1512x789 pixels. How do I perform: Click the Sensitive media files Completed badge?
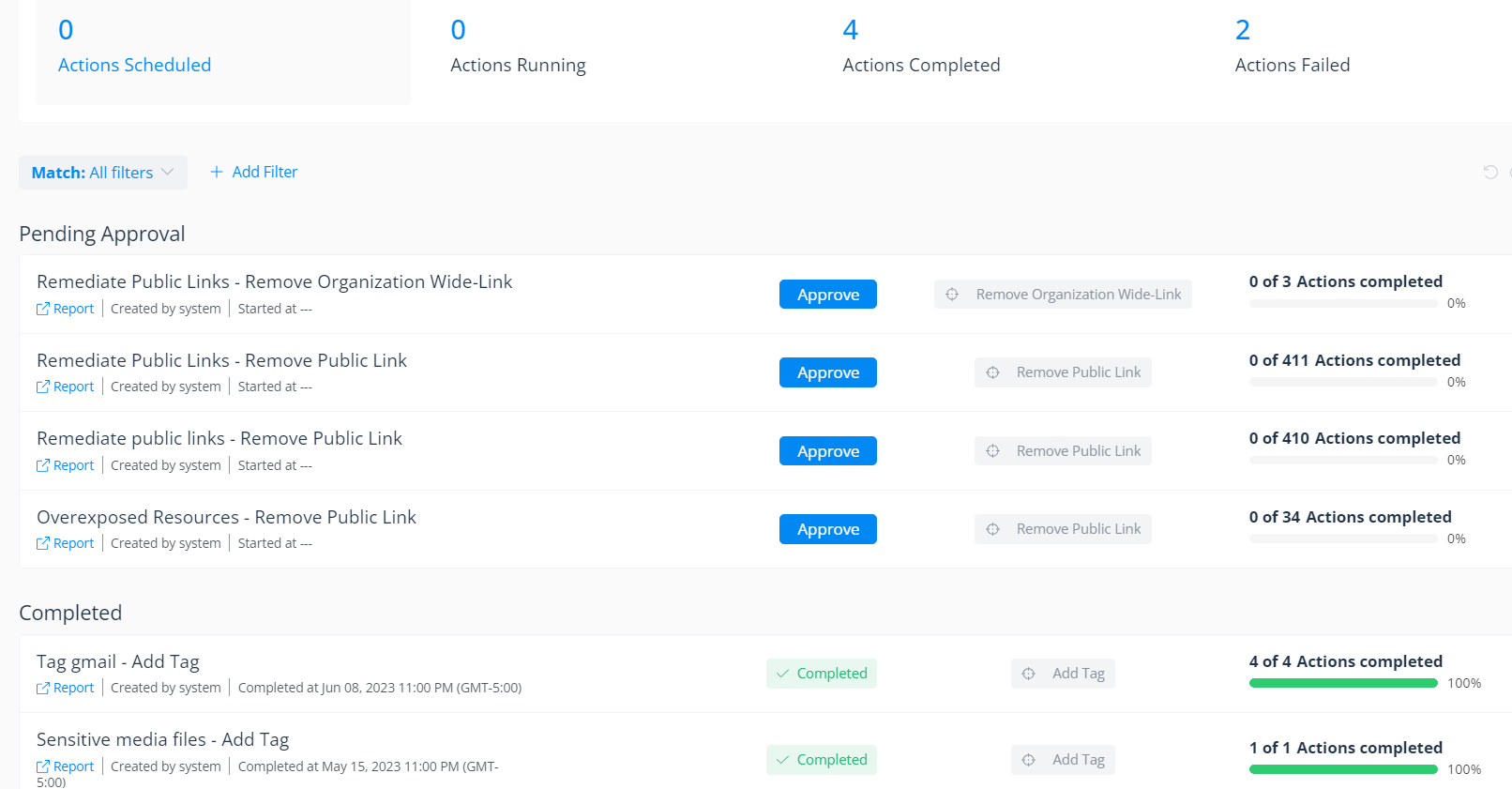pos(821,760)
